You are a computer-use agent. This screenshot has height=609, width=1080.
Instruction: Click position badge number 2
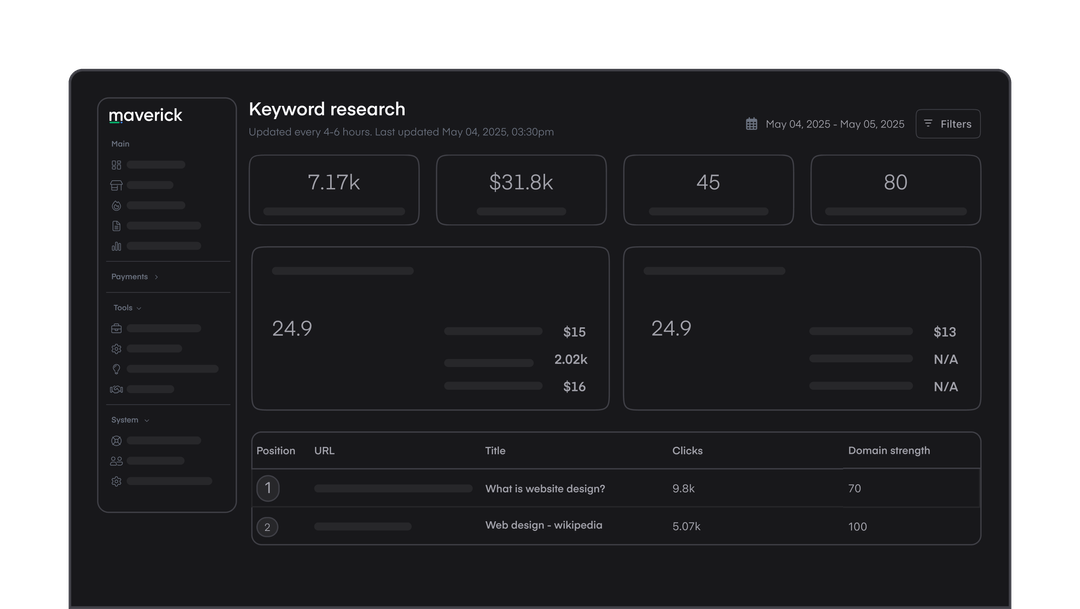click(x=268, y=527)
